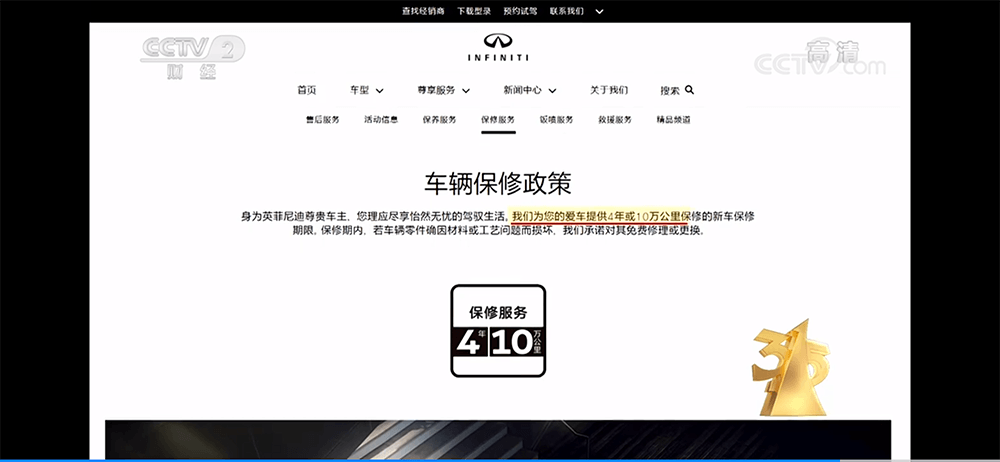Expand the 新闻中心 dropdown arrow
The image size is (1000, 462).
pos(552,91)
